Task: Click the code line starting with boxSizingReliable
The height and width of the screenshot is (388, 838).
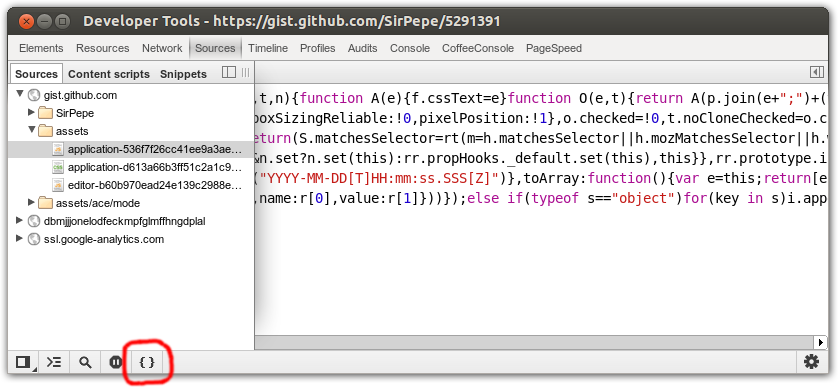Action: 541,118
